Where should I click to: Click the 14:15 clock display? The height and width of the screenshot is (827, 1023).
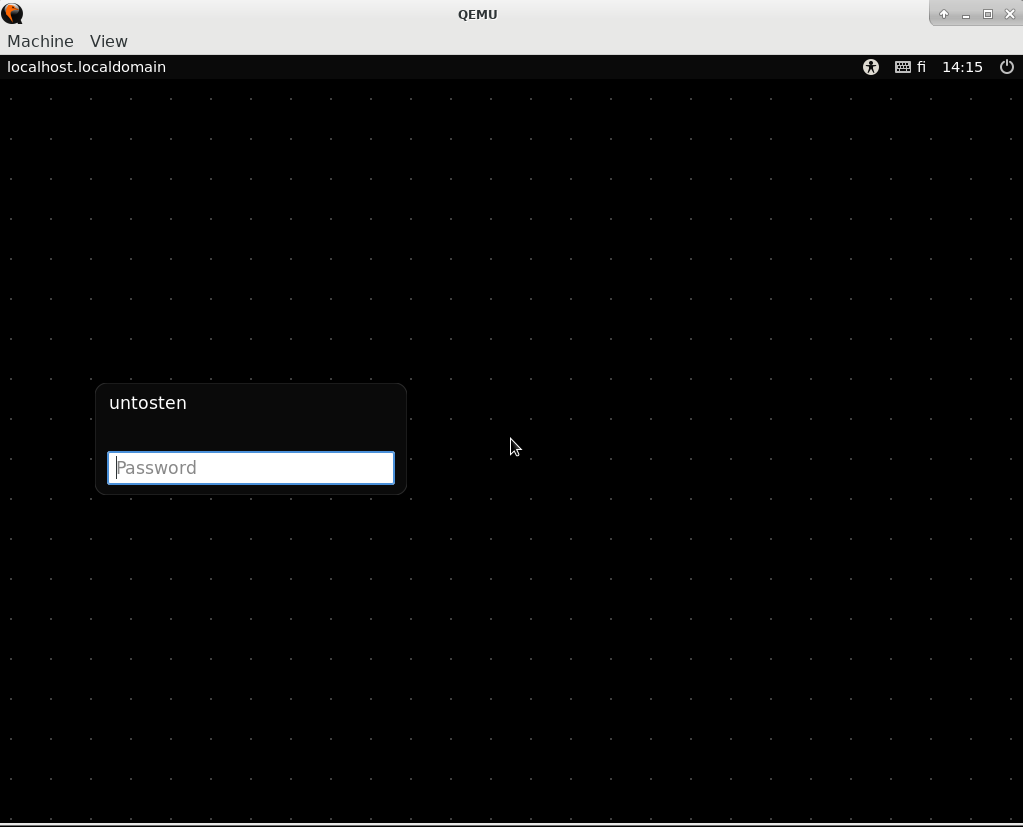click(962, 67)
